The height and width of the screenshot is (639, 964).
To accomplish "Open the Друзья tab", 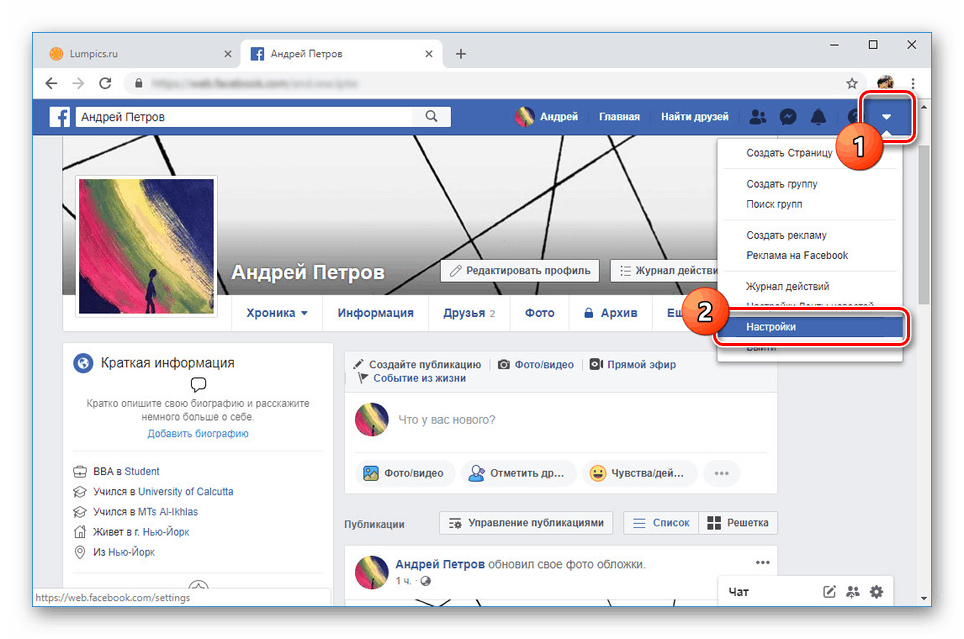I will pyautogui.click(x=468, y=313).
